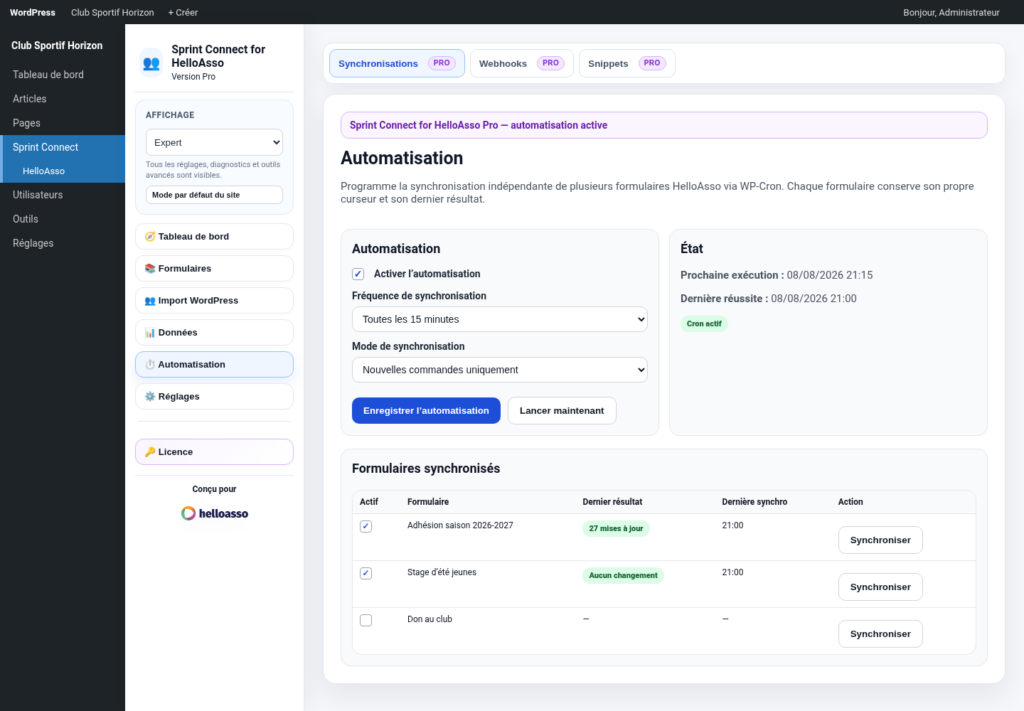The height and width of the screenshot is (711, 1024).
Task: Click the Cron actif status badge
Action: (704, 324)
